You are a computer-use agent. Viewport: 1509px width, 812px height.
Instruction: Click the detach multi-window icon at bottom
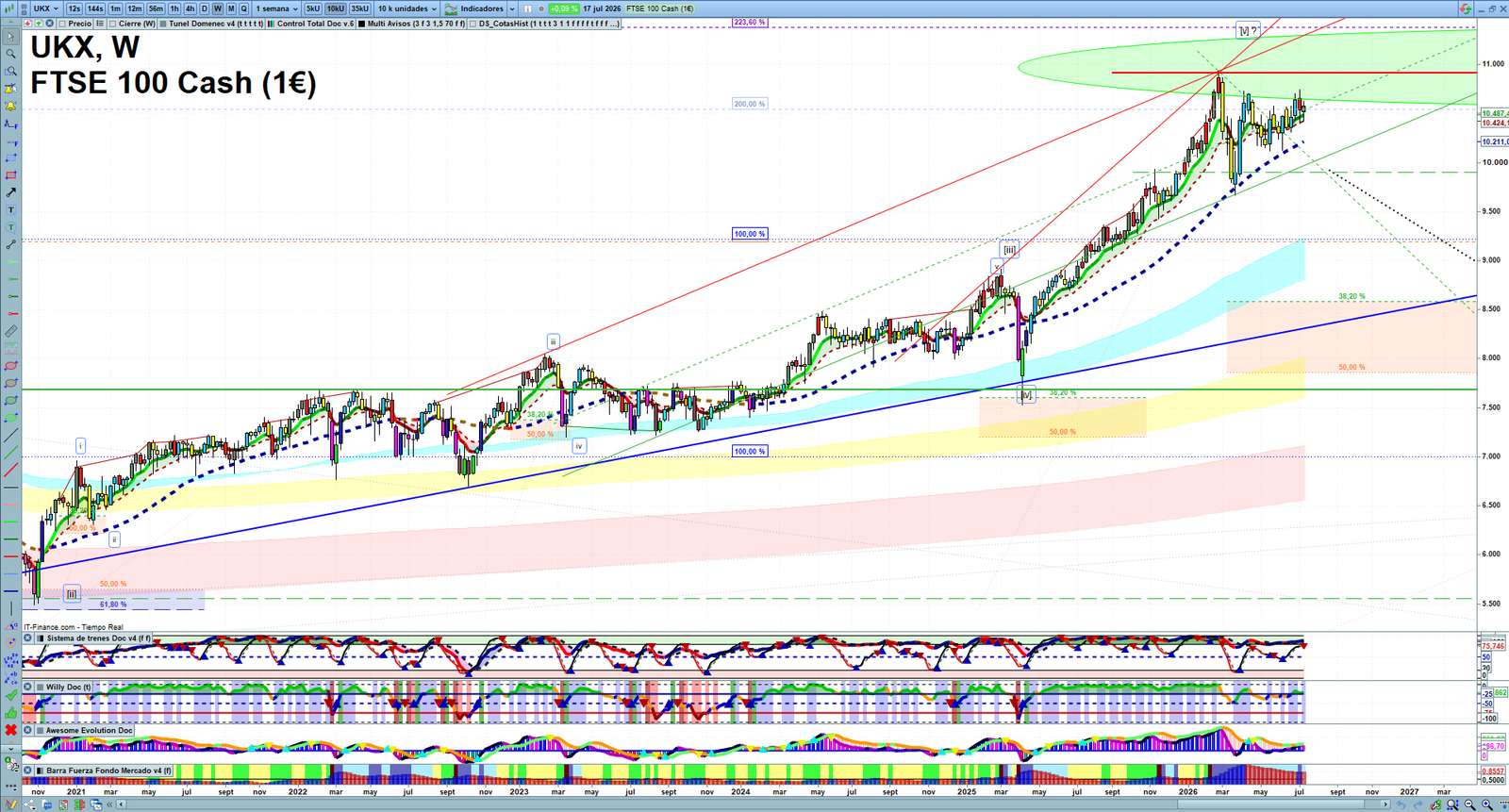click(96, 804)
